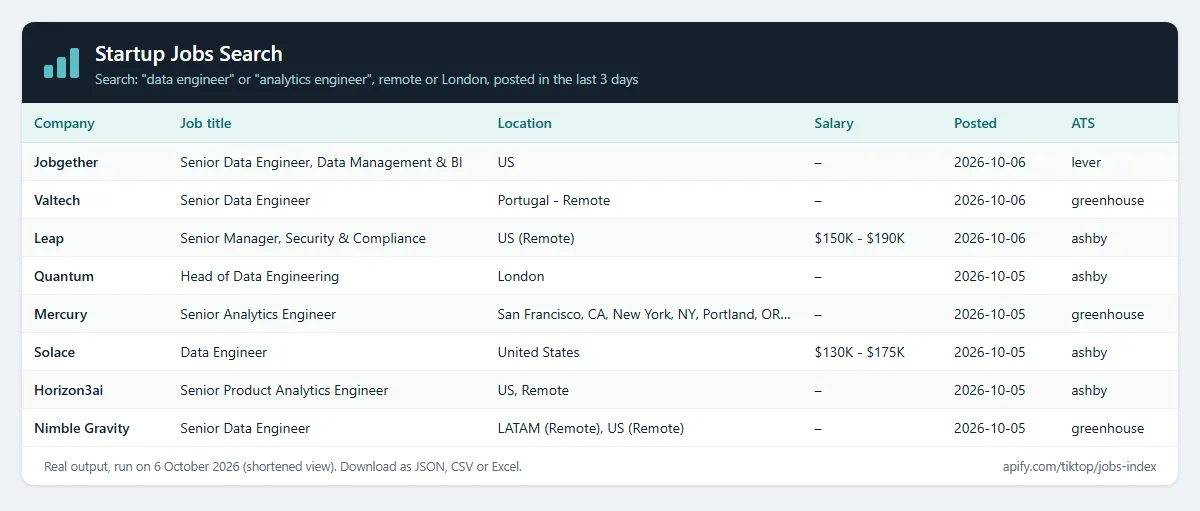Click the US (Remote) location for Leap

536,238
